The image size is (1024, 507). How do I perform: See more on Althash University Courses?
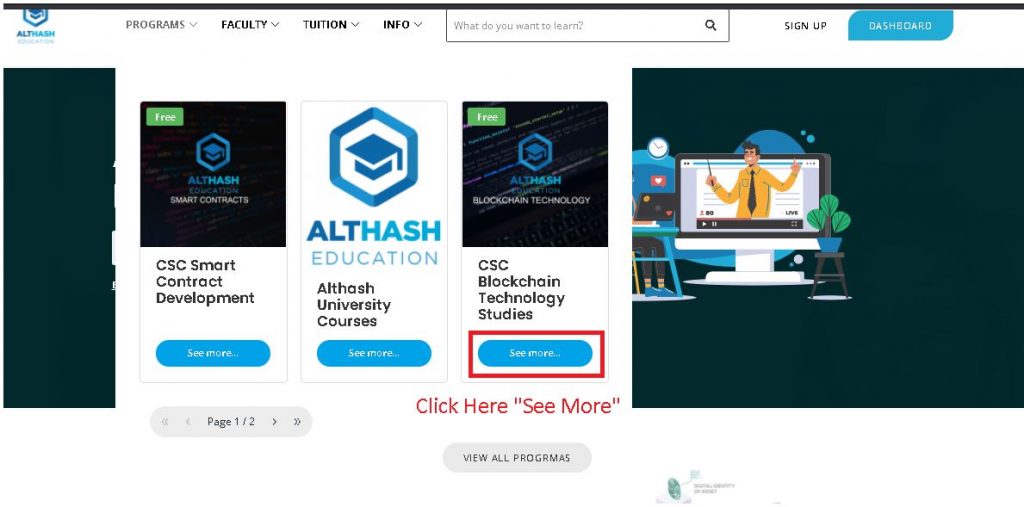(x=374, y=353)
